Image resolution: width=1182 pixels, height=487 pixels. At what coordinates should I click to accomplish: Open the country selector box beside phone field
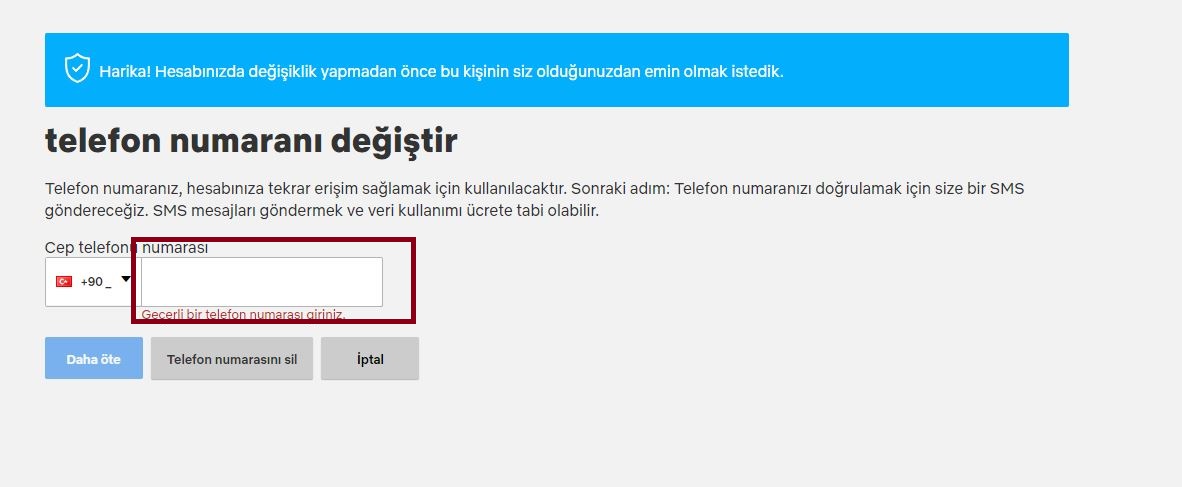pos(93,282)
